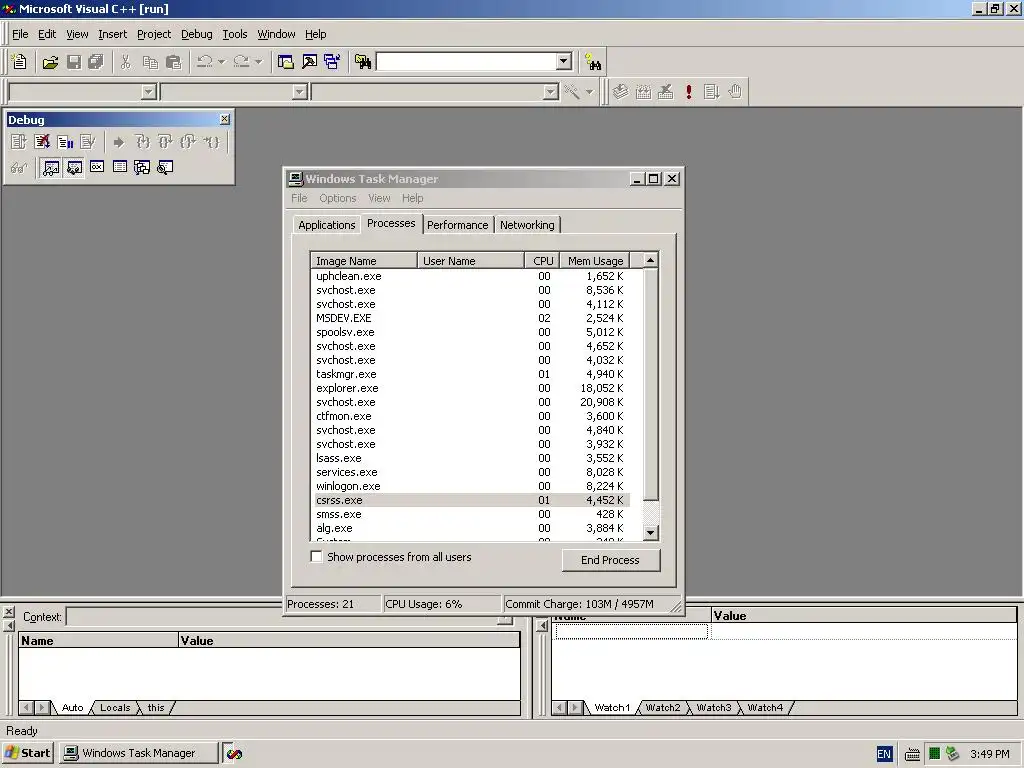Image resolution: width=1024 pixels, height=768 pixels.
Task: Click Stop Debugging in Debug toolbar
Action: [x=42, y=142]
